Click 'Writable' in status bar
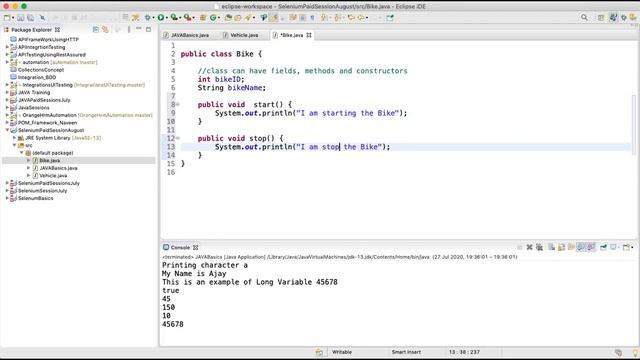Image resolution: width=640 pixels, height=360 pixels. coord(342,352)
